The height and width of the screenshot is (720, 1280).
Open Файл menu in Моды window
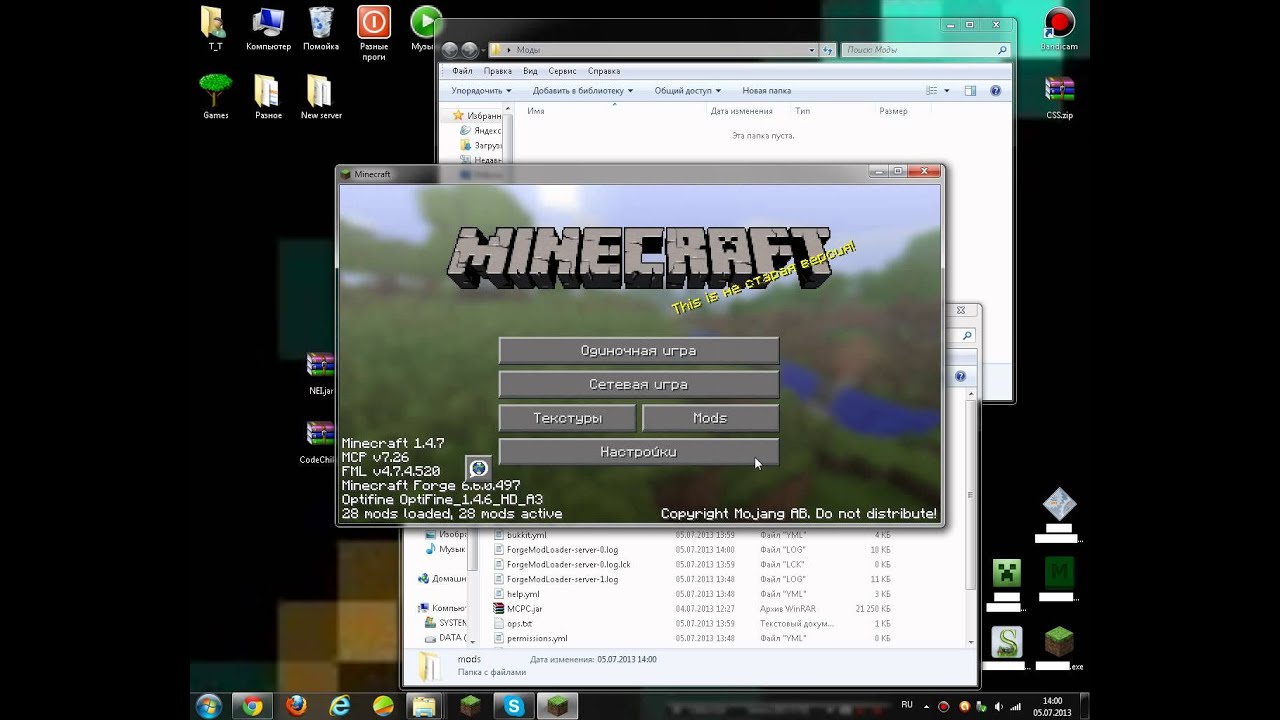coord(462,71)
